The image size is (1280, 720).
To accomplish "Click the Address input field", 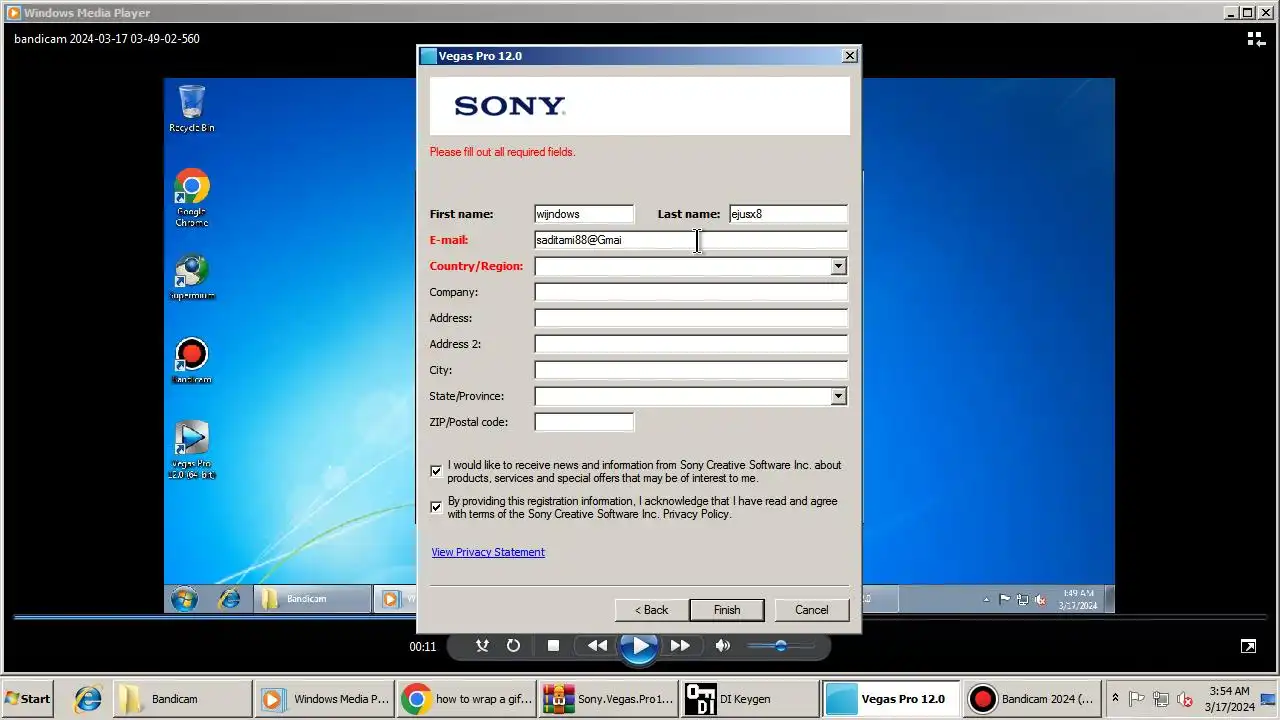I will pyautogui.click(x=691, y=318).
